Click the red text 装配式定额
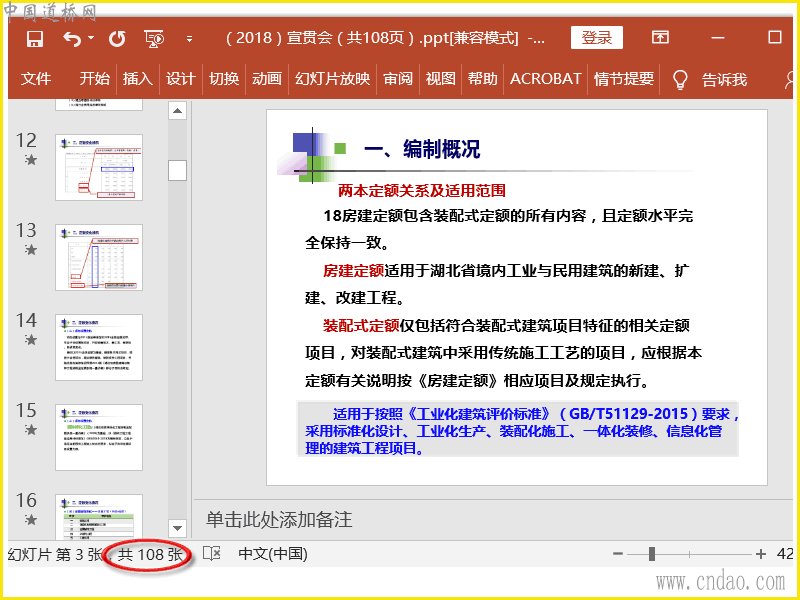 click(x=361, y=325)
